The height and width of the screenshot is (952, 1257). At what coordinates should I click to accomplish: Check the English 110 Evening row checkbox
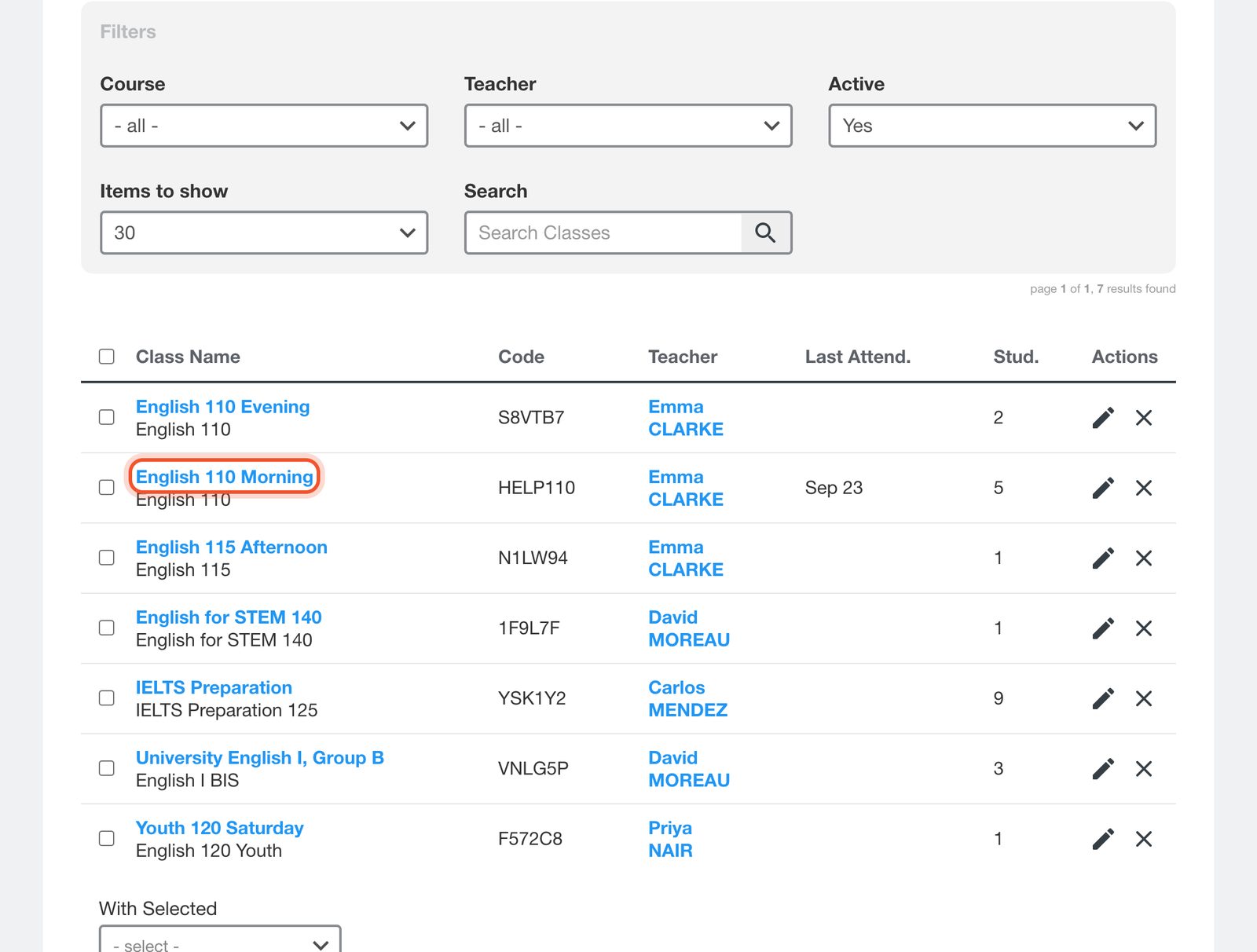(x=107, y=417)
